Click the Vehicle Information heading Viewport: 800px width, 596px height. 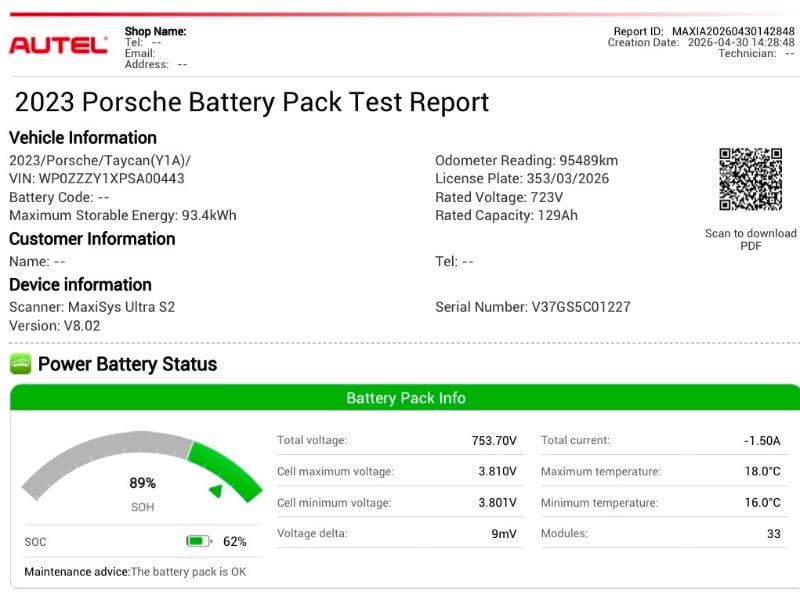(x=83, y=138)
